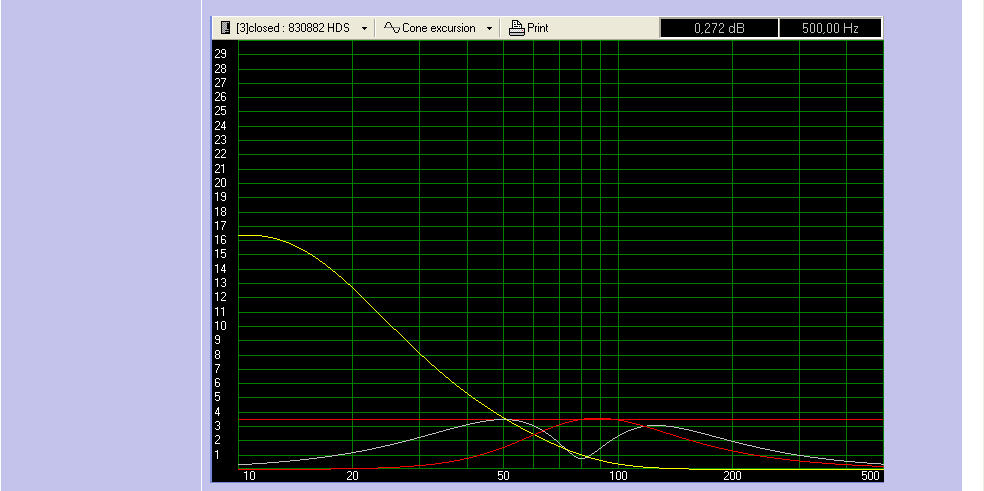Expand the Cone excursion graph type dropdown arrow
This screenshot has height=491, width=984.
(489, 28)
